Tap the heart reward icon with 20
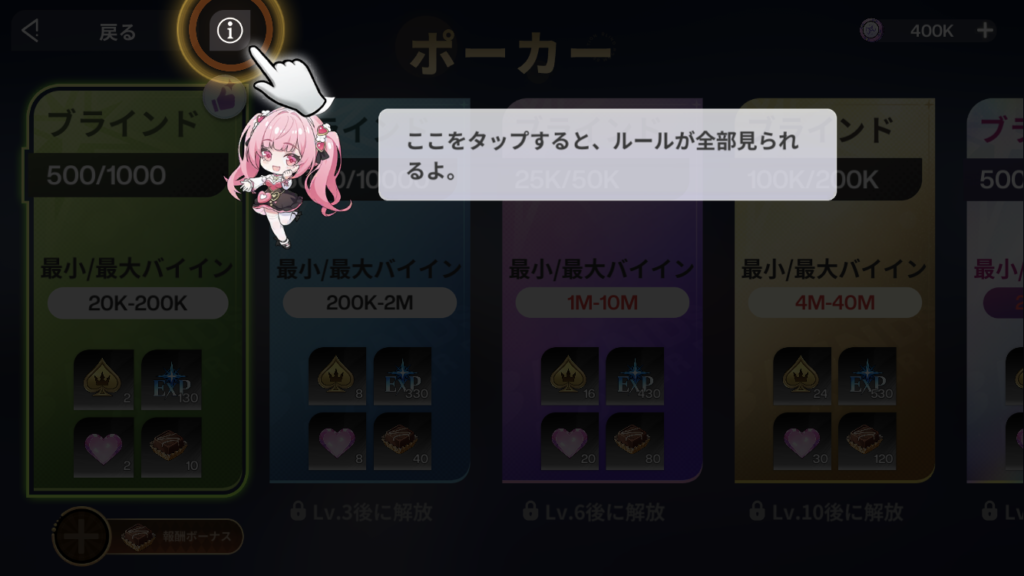Image resolution: width=1024 pixels, height=576 pixels. 569,441
